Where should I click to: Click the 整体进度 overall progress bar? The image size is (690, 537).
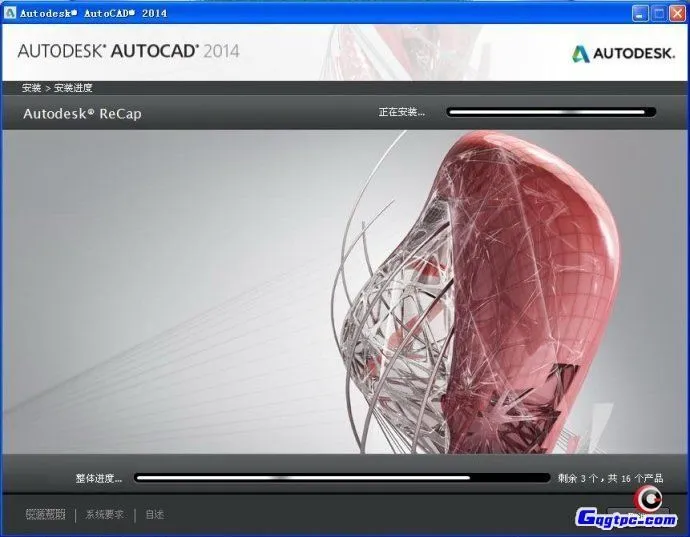pos(342,478)
